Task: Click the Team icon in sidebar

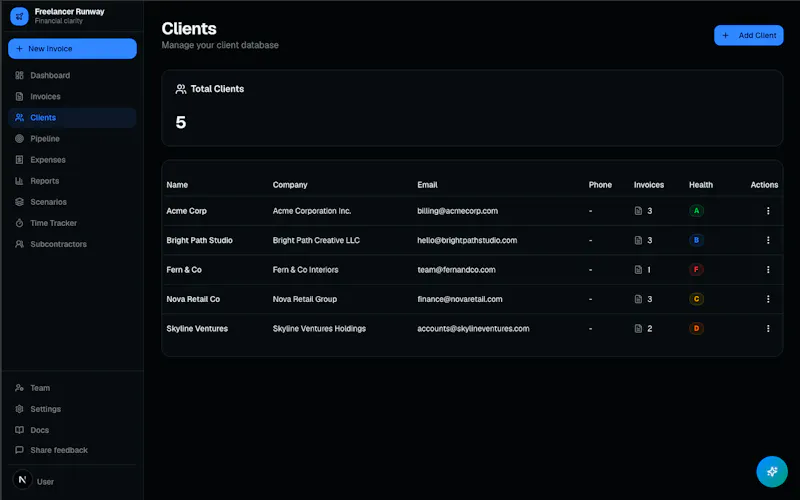Action: (x=19, y=388)
